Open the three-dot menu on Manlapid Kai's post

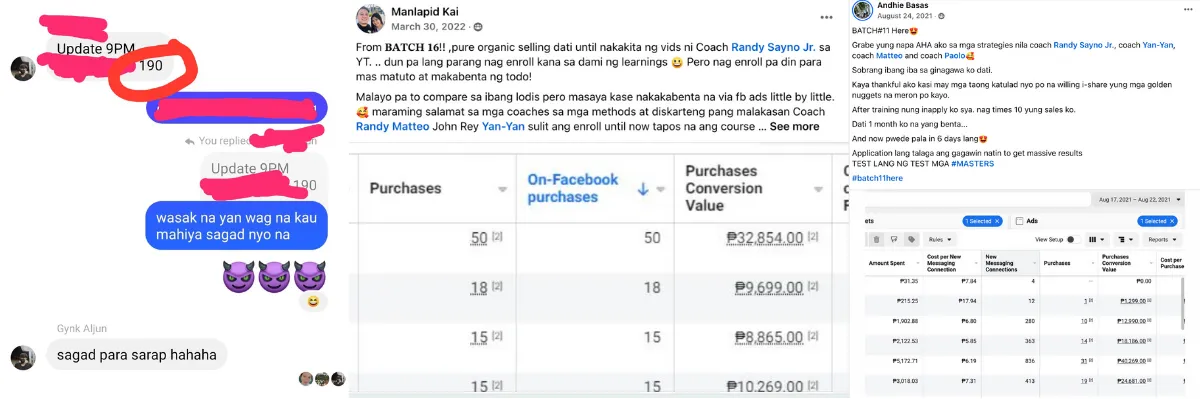click(826, 17)
